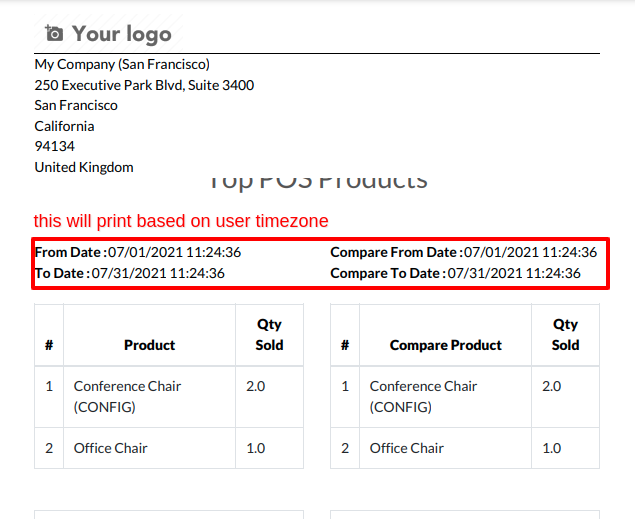Select Conference Chair (CONFIG) in Product table
Screen dimensions: 635x519
pos(127,397)
